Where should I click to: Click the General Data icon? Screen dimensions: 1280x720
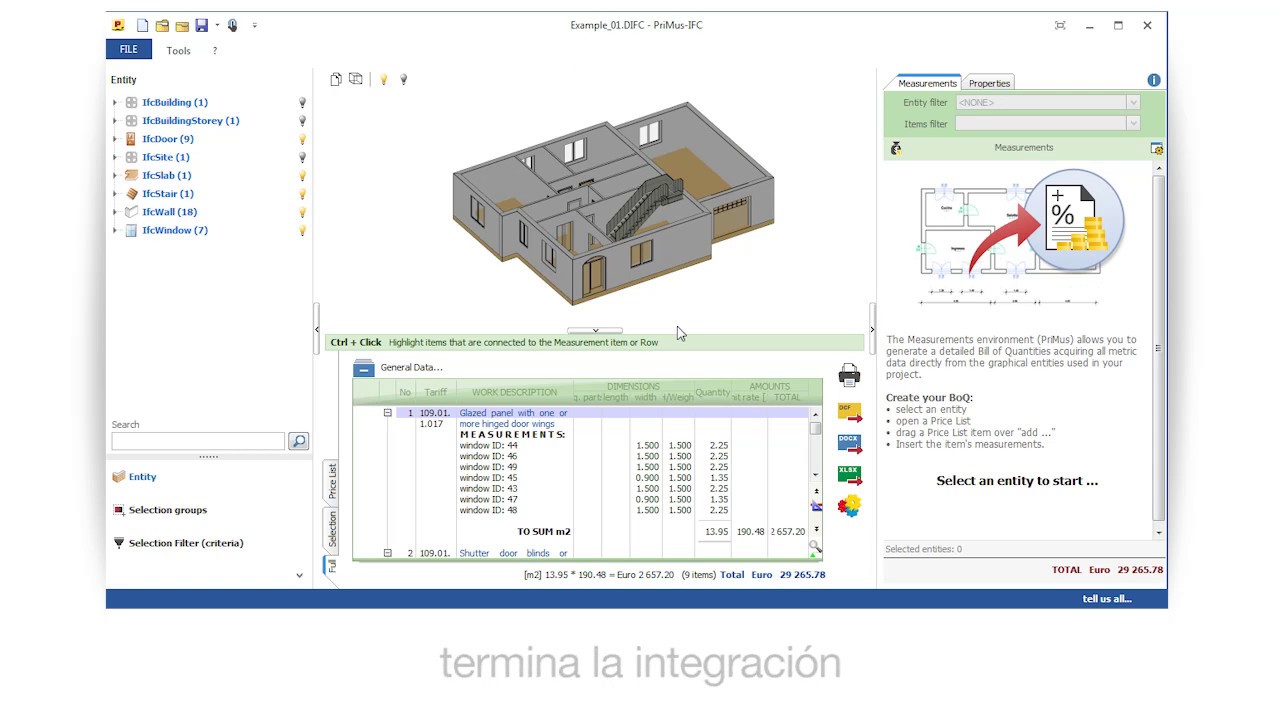pyautogui.click(x=364, y=368)
